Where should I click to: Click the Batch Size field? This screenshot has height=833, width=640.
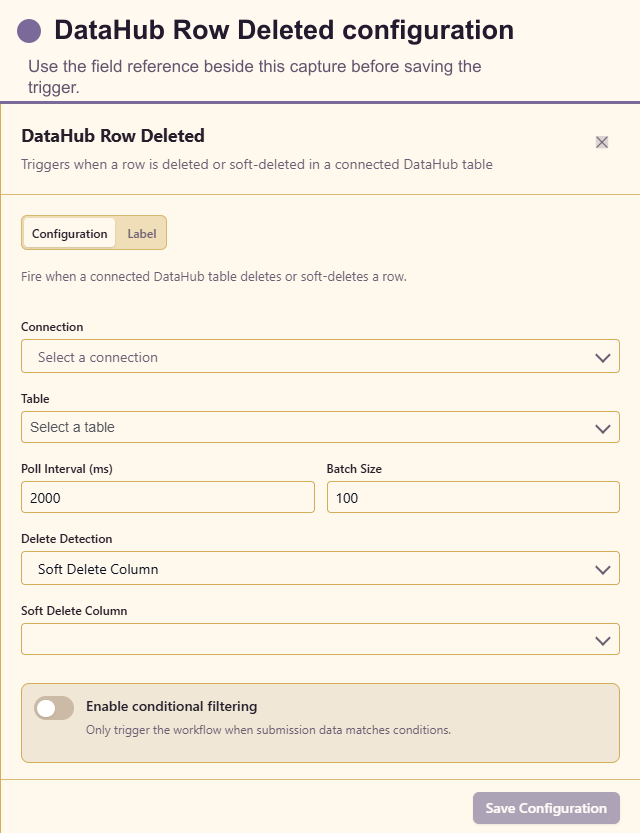click(473, 497)
